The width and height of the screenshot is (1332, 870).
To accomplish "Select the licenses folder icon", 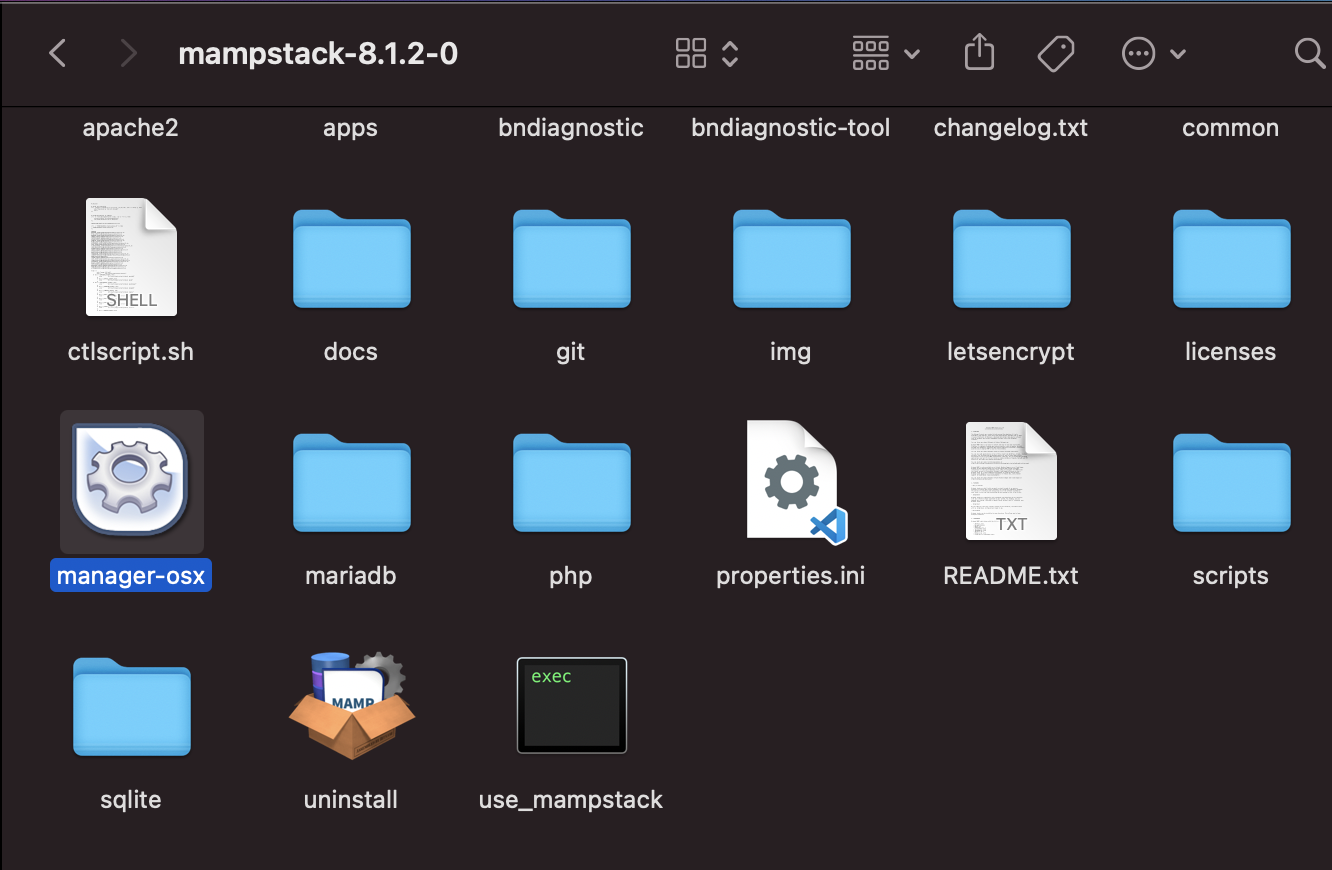I will [x=1231, y=259].
